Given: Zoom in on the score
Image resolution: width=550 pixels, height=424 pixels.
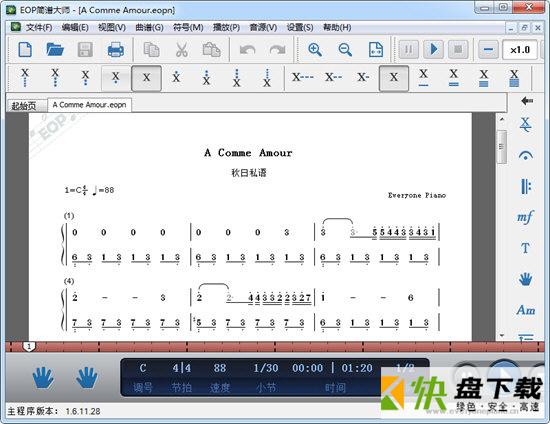Looking at the screenshot, I should coord(315,49).
